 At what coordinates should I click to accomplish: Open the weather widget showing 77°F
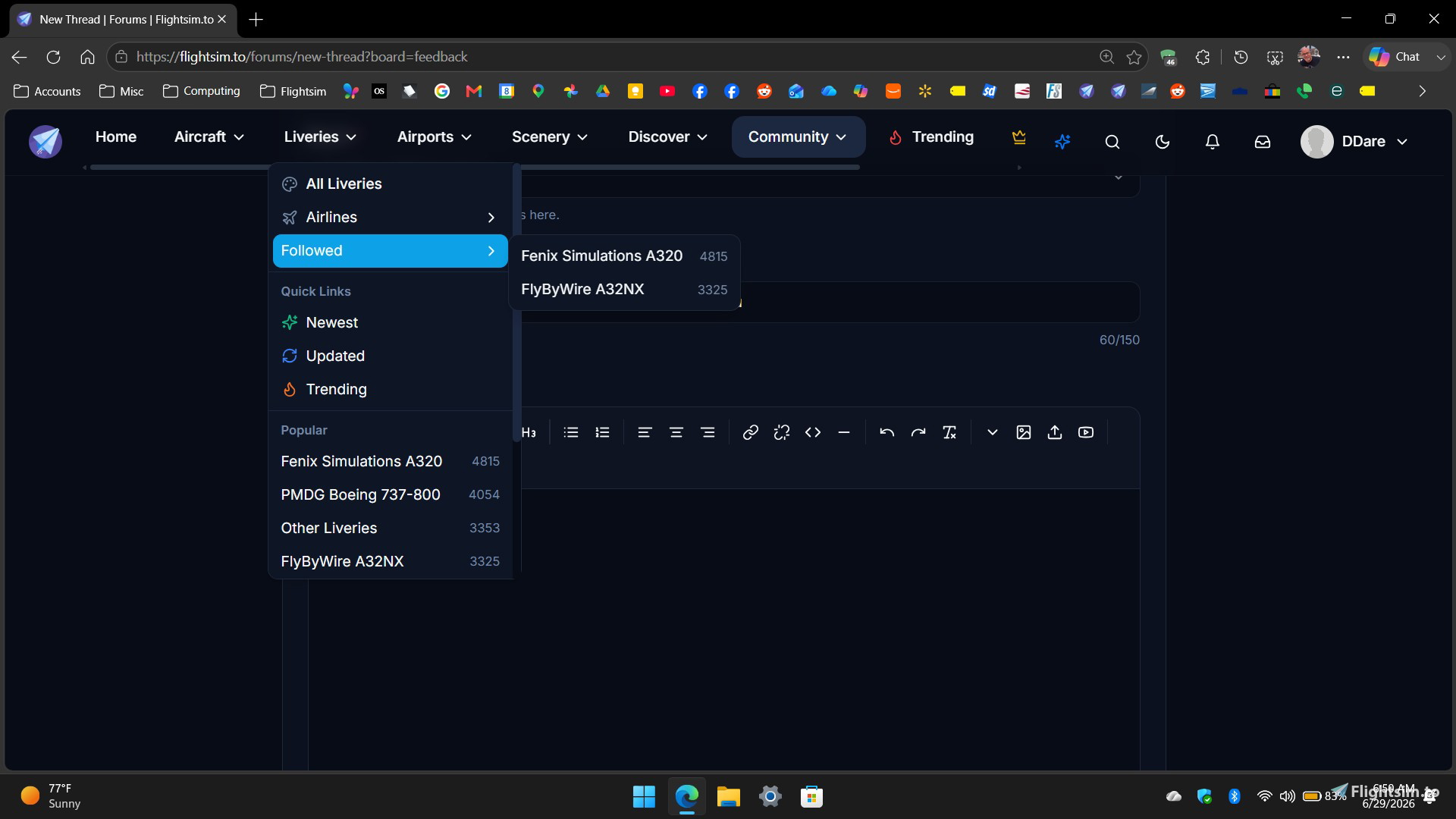(x=52, y=796)
